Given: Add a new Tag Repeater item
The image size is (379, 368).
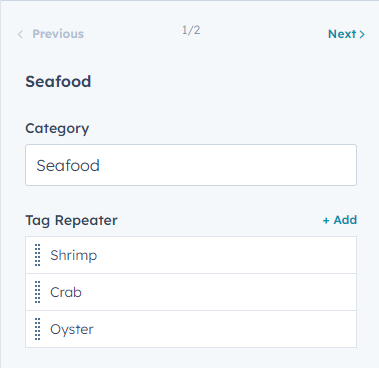Looking at the screenshot, I should pyautogui.click(x=340, y=220).
